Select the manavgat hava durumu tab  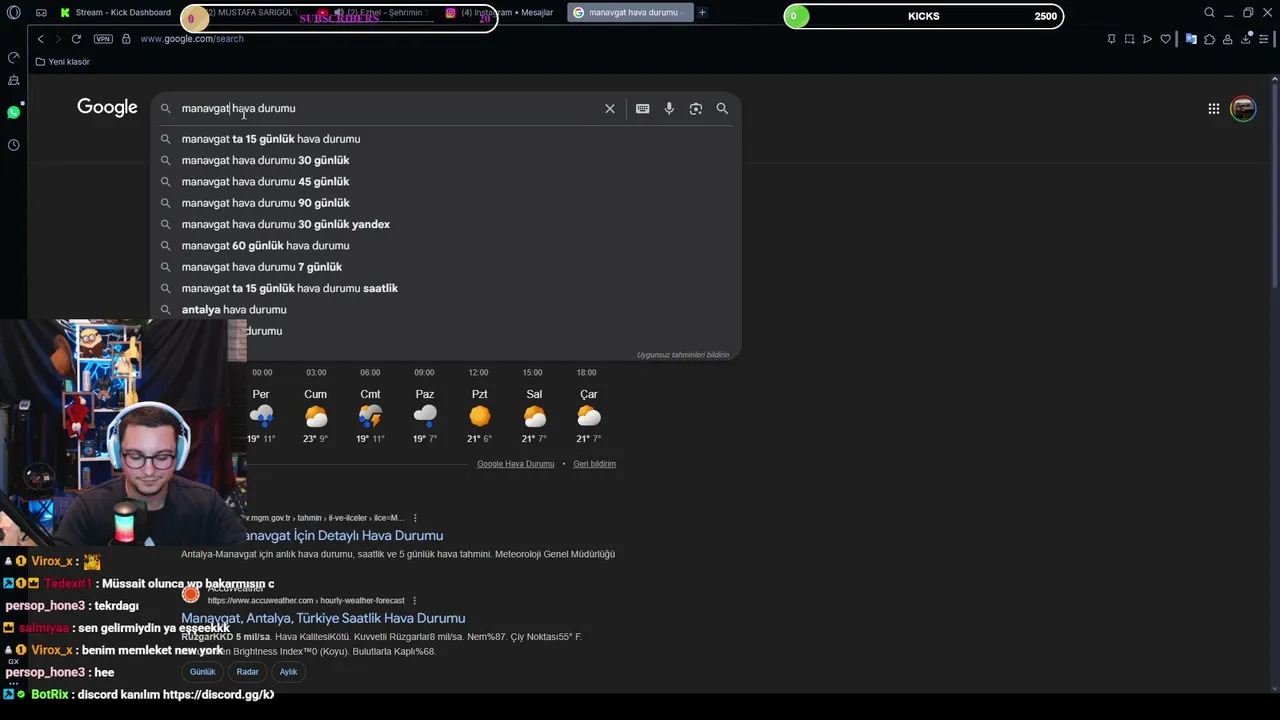(x=630, y=12)
